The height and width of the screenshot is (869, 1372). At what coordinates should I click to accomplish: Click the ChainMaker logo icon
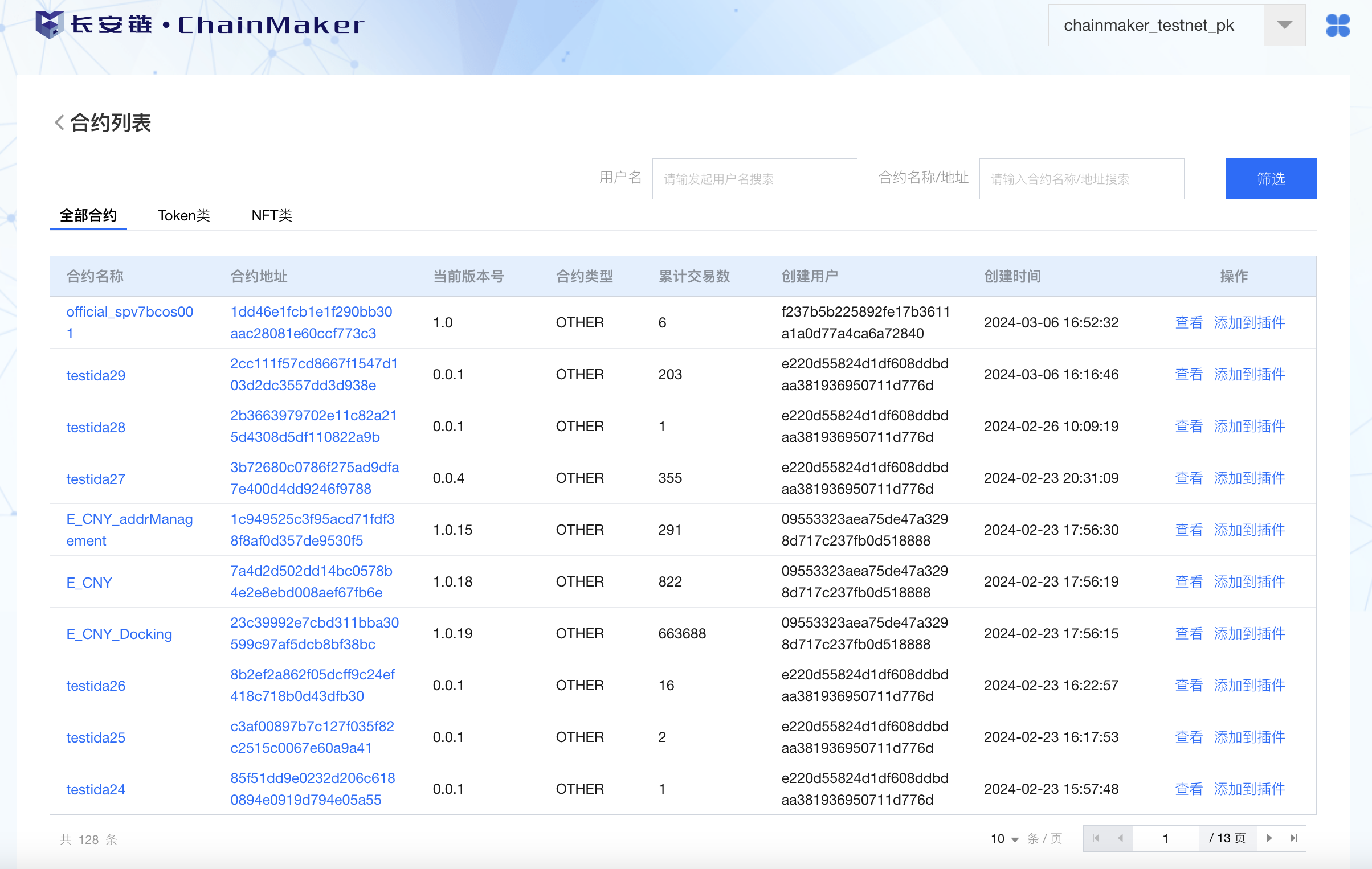[49, 24]
